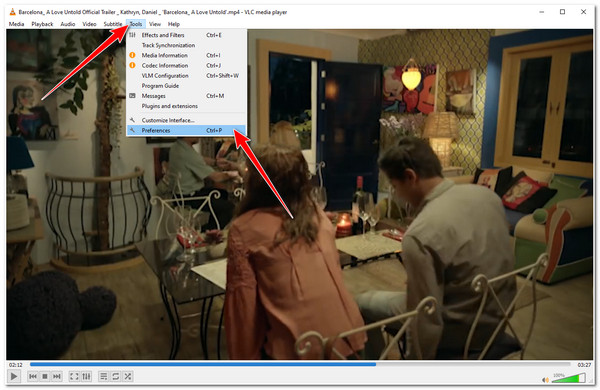Screen dimensions: 600x390
Task: Toggle random shuffle playback
Action: [x=128, y=377]
